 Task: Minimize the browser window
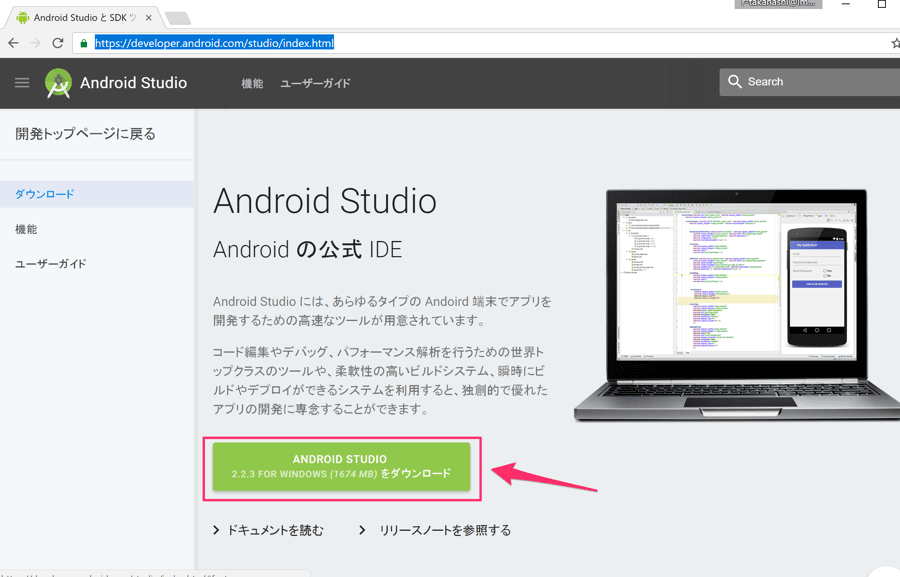[x=845, y=4]
